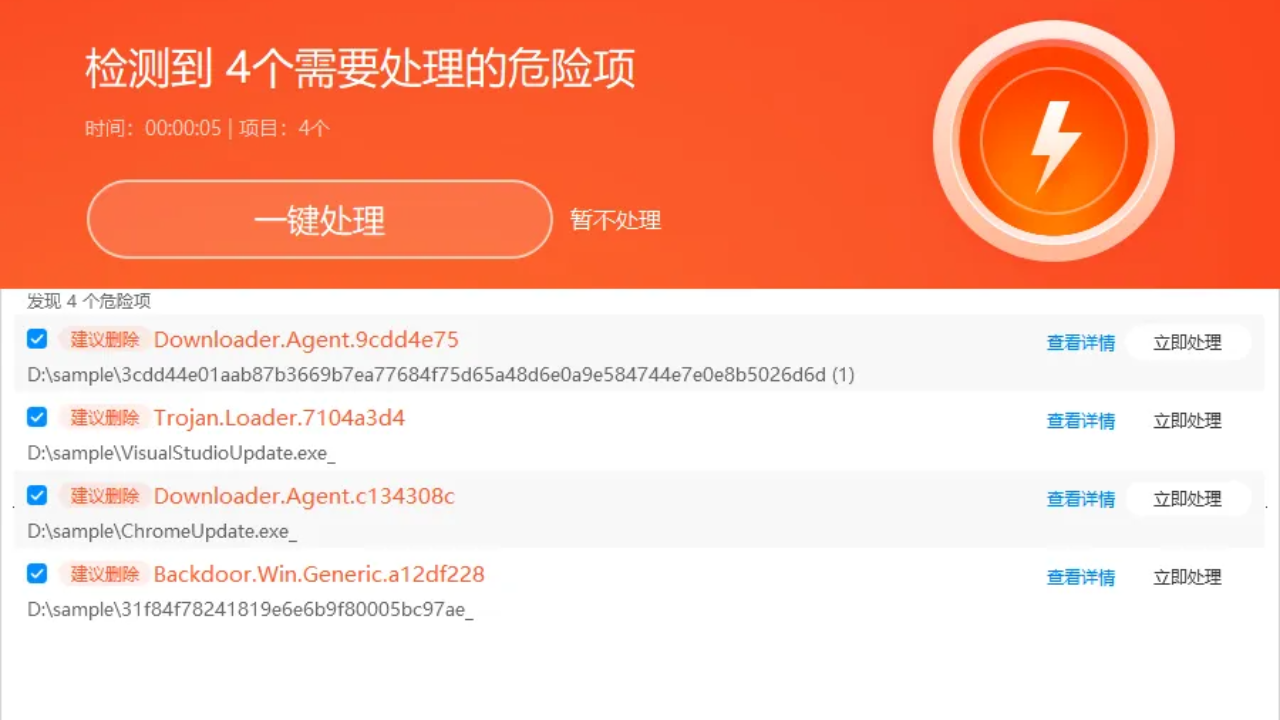Handle Trojan.Loader.7104a3d4 now with 立即处理

coord(1188,421)
